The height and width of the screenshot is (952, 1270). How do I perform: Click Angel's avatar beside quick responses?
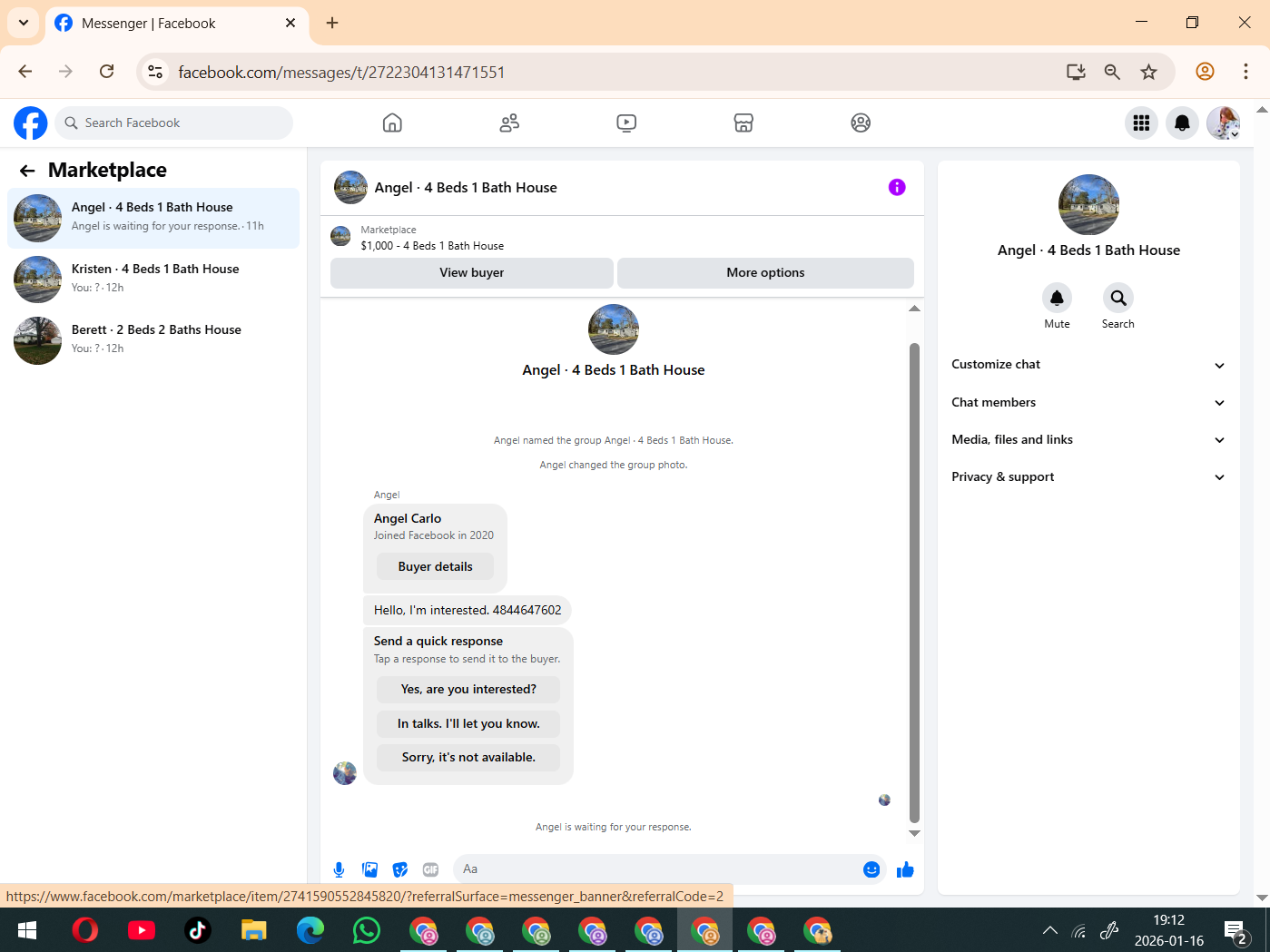(345, 773)
